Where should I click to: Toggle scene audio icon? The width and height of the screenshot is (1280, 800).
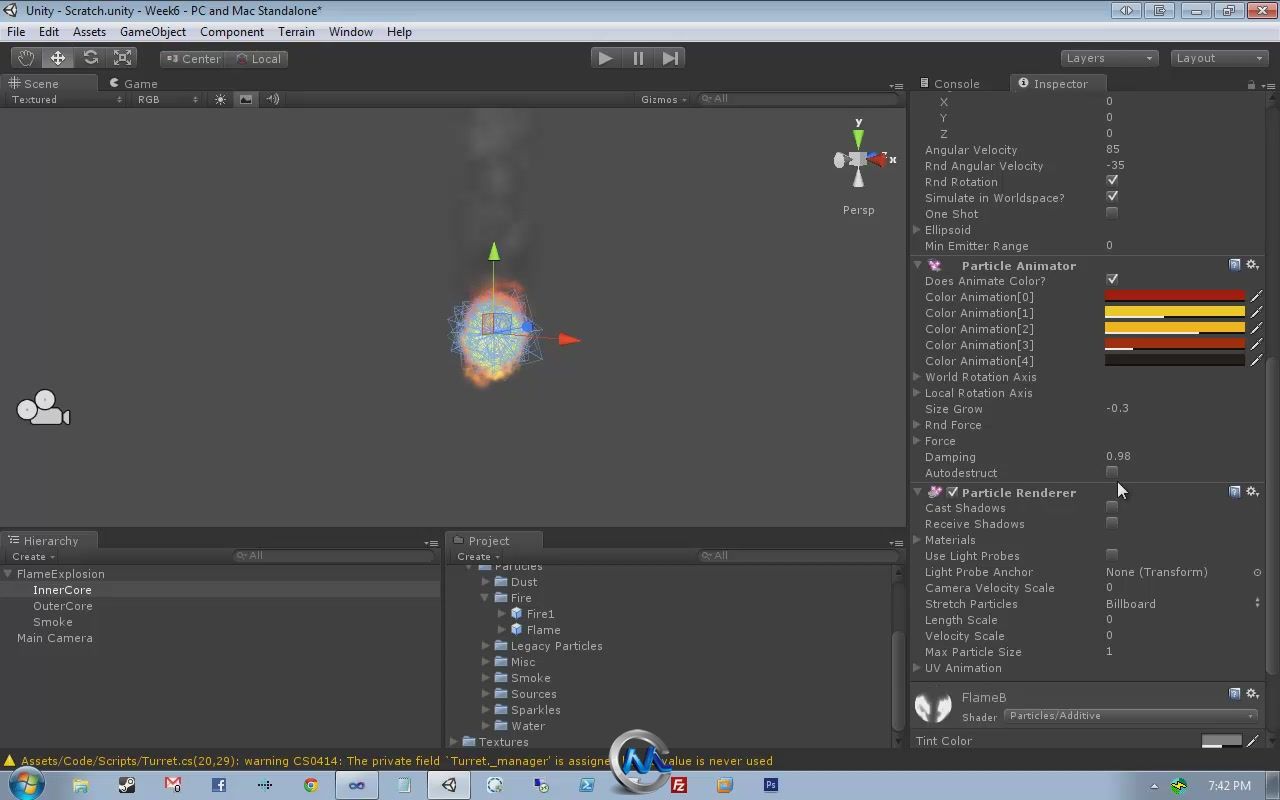click(x=272, y=99)
